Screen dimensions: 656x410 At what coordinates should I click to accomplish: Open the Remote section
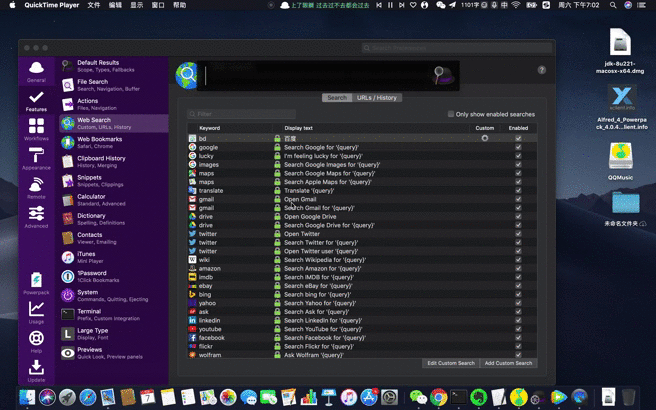pyautogui.click(x=36, y=188)
